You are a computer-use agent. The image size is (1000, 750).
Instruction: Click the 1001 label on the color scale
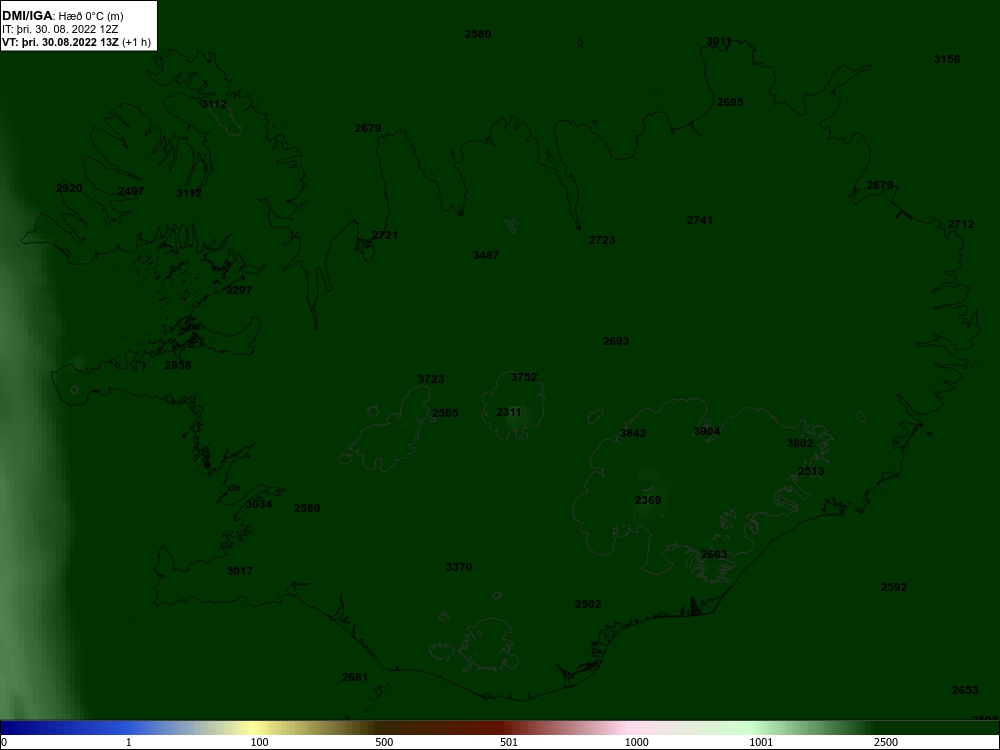[761, 742]
